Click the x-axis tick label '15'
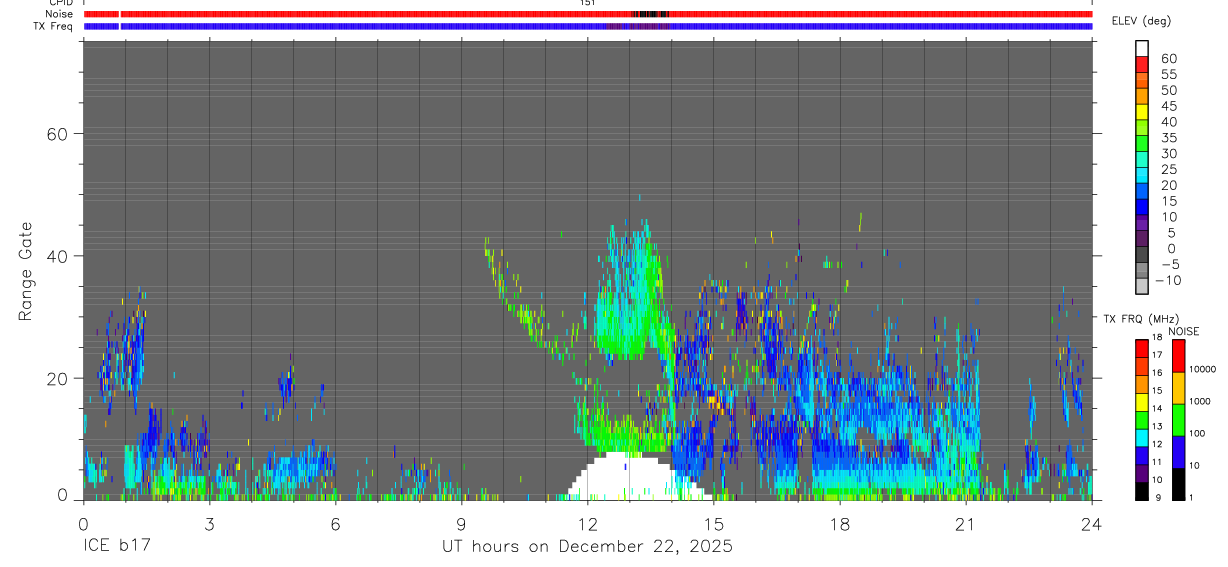This screenshot has width=1228, height=567. pyautogui.click(x=713, y=524)
